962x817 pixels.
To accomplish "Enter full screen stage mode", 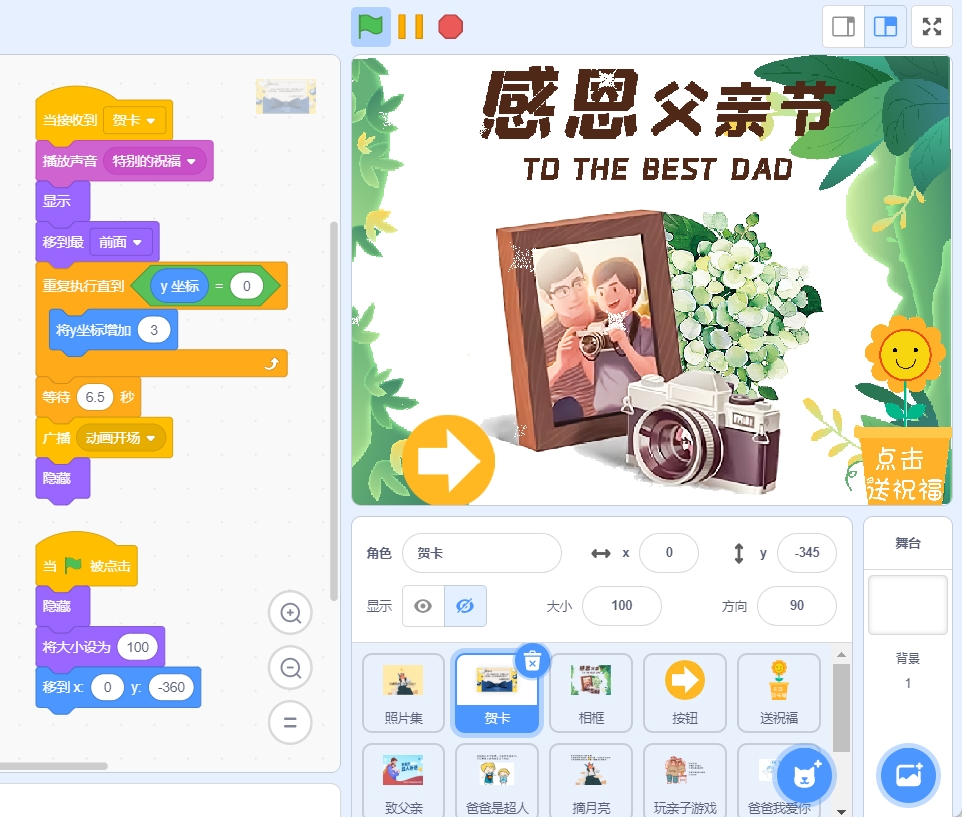I will tap(932, 27).
